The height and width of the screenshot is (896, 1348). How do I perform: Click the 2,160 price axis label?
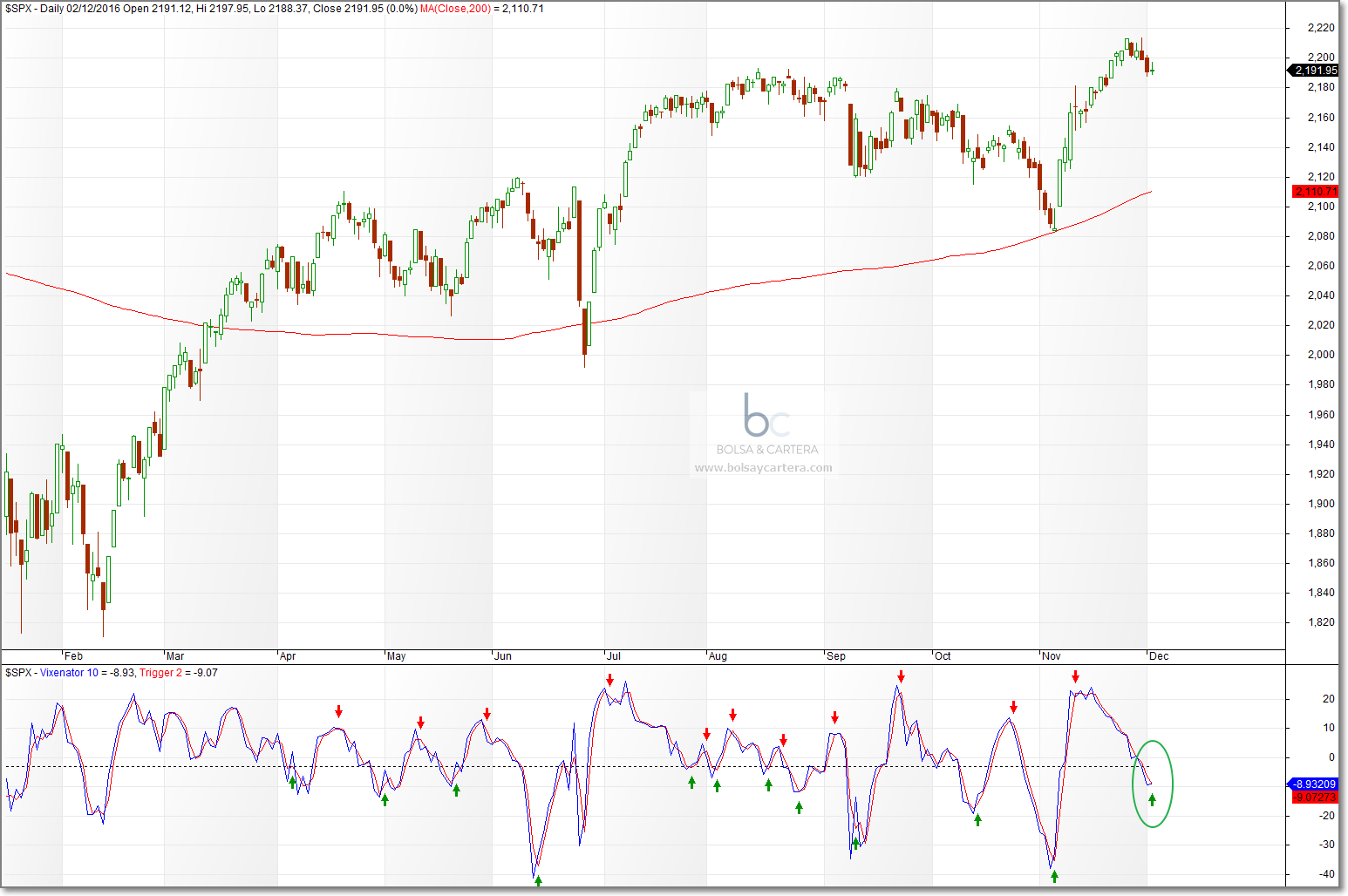tap(1322, 118)
